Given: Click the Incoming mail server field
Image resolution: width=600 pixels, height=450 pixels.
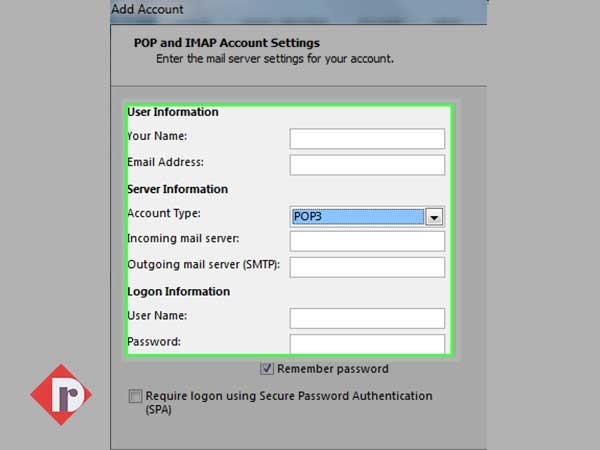Looking at the screenshot, I should tap(367, 241).
